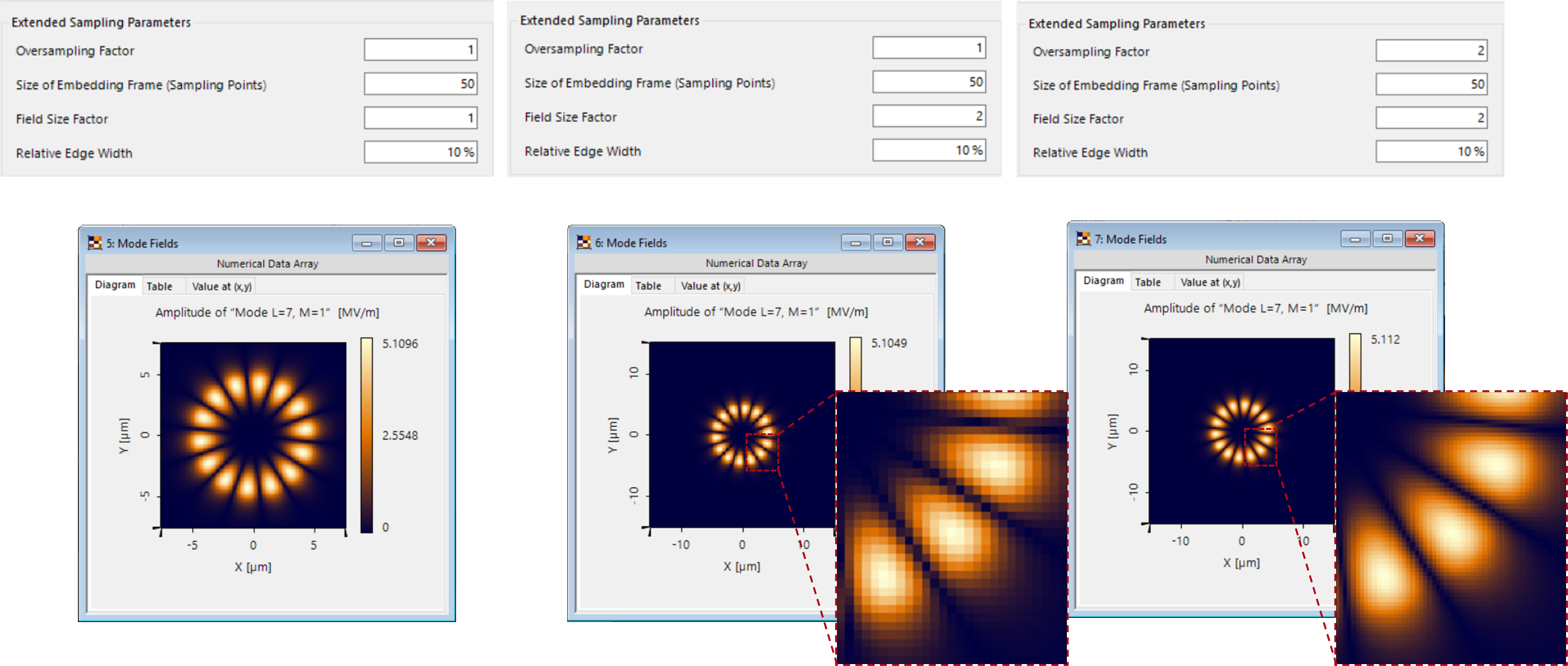Click the Numerical Data Array header in window 5

[x=268, y=264]
